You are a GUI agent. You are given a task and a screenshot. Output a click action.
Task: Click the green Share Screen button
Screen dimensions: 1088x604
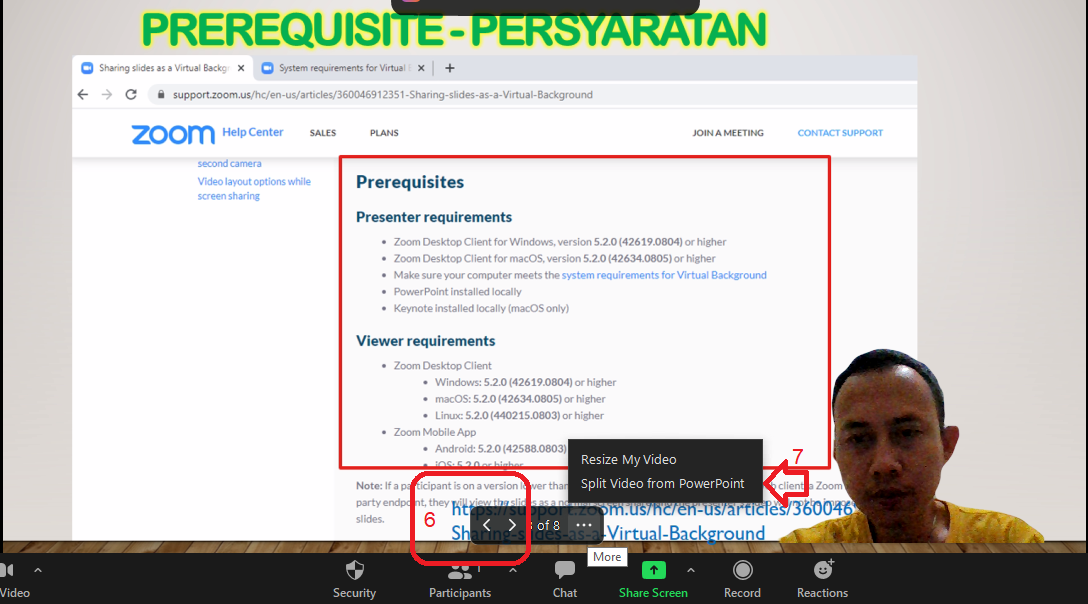[653, 579]
